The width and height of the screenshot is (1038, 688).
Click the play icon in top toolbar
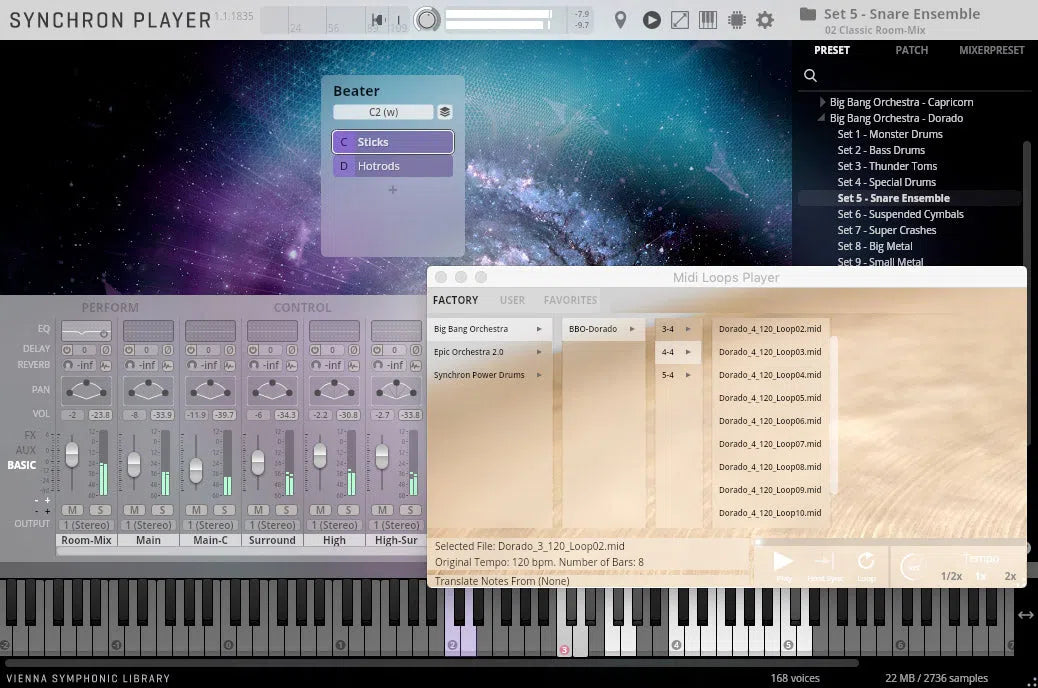coord(651,20)
